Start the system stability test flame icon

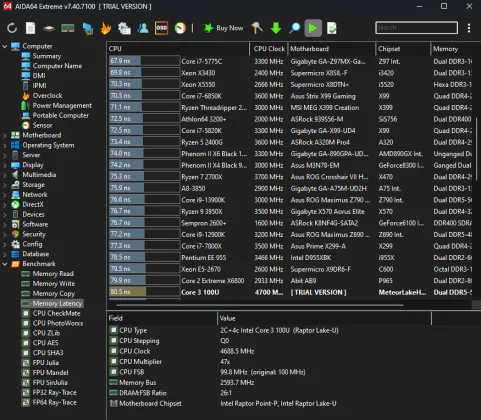click(x=106, y=28)
